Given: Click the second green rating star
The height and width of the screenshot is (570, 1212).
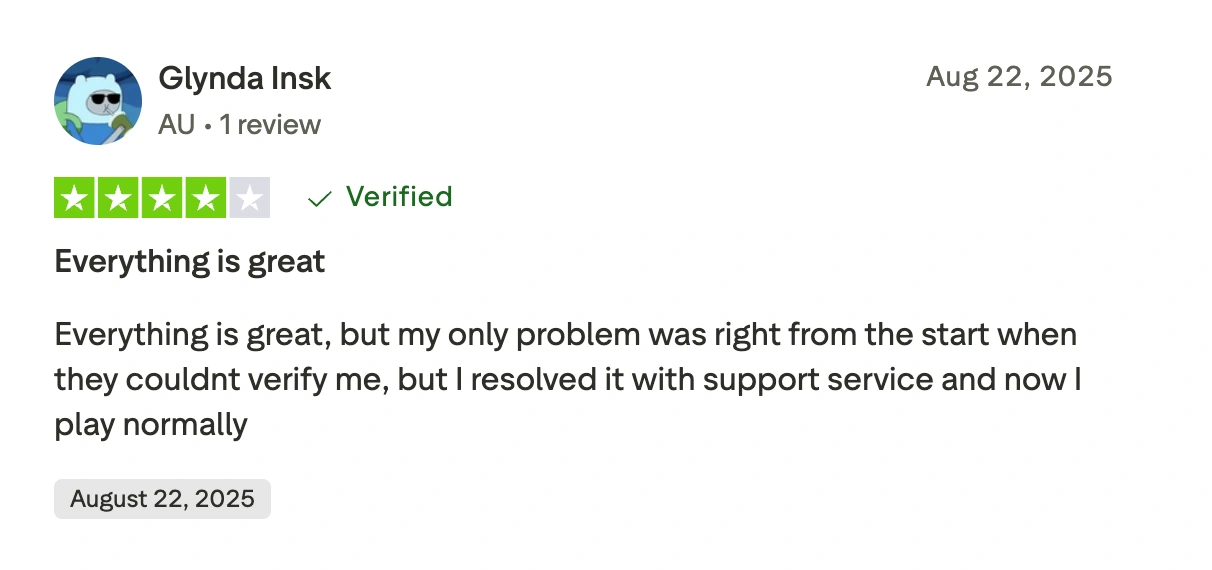Looking at the screenshot, I should point(118,198).
